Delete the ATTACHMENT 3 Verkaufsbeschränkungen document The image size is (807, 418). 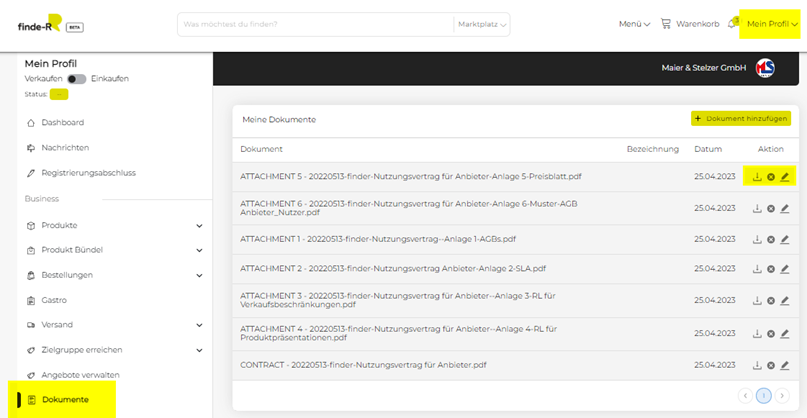point(770,300)
